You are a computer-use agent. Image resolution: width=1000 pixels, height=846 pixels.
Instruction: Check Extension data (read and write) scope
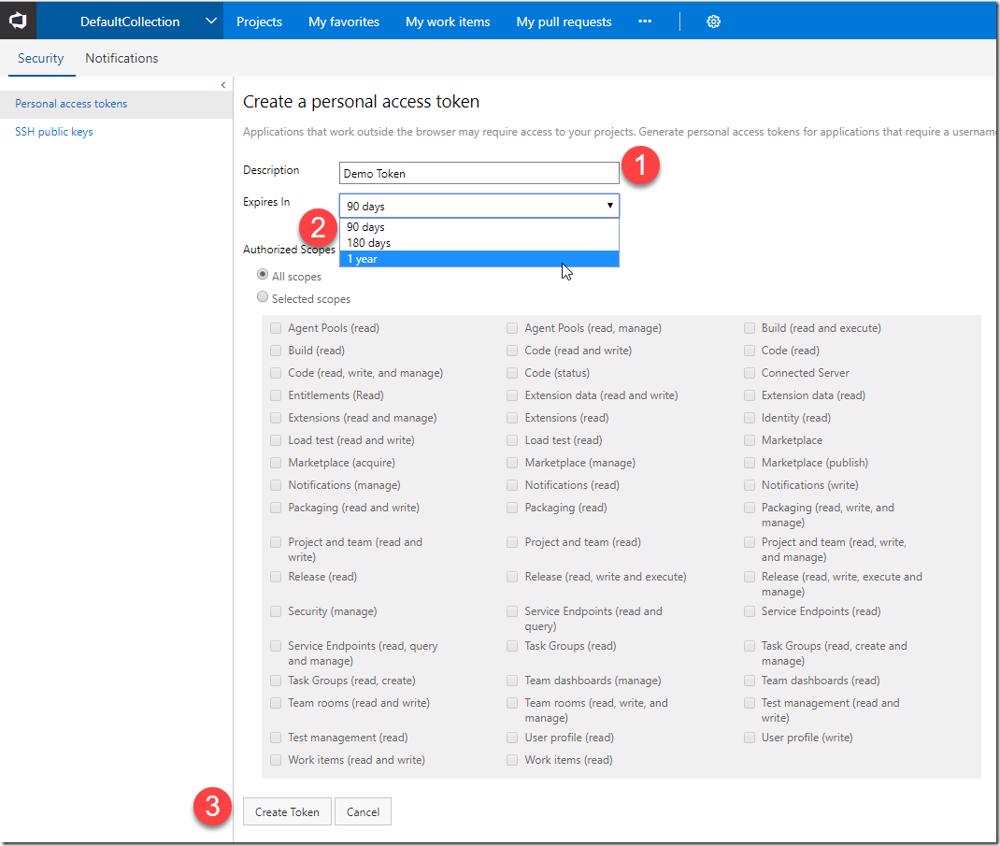click(x=511, y=395)
